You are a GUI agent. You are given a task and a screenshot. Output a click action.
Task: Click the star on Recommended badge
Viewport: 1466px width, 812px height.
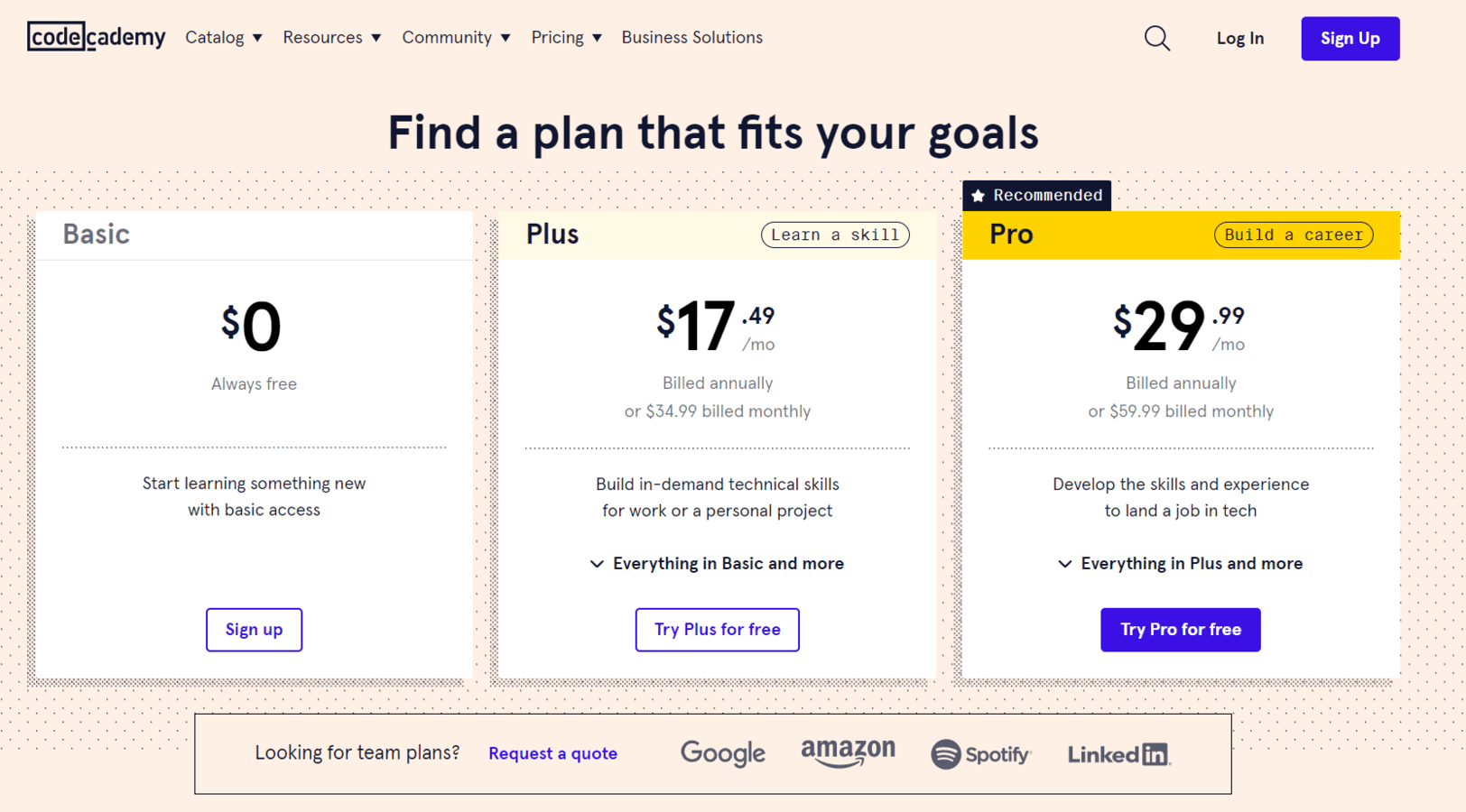(979, 195)
